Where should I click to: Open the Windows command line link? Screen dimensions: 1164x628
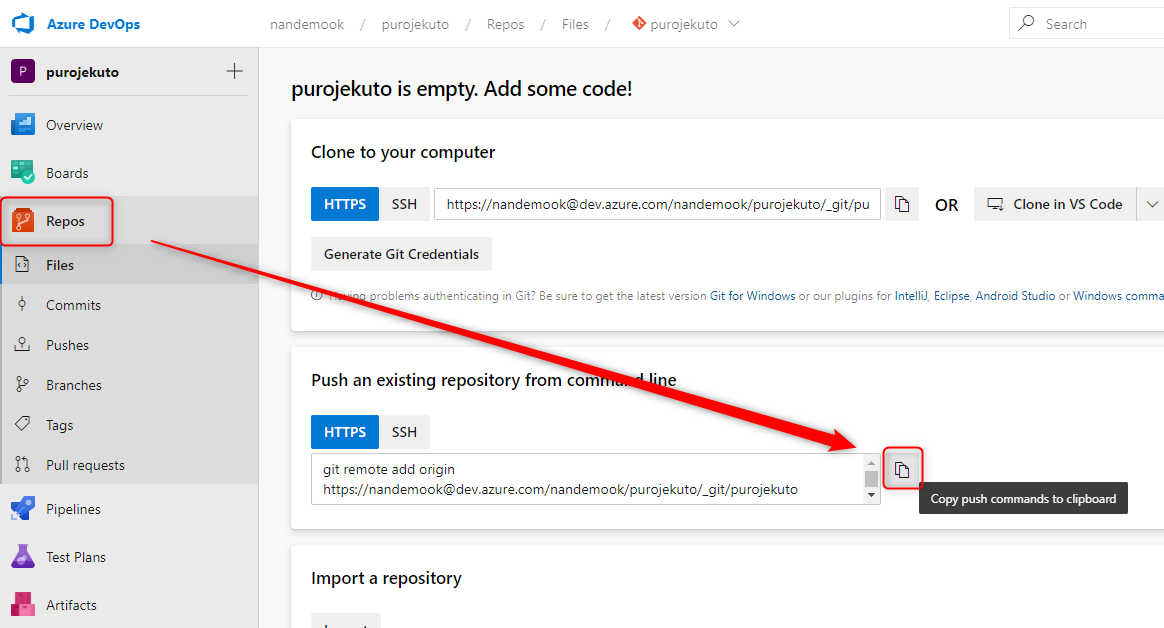(x=1118, y=295)
